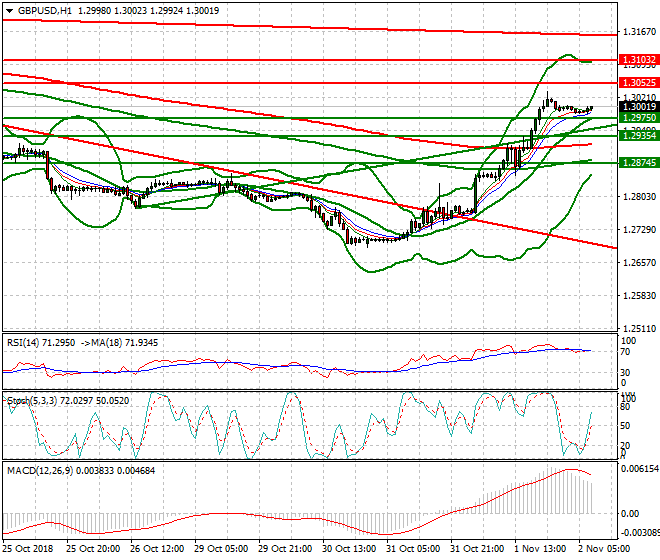Select the 1.28745 green level label

(x=639, y=163)
